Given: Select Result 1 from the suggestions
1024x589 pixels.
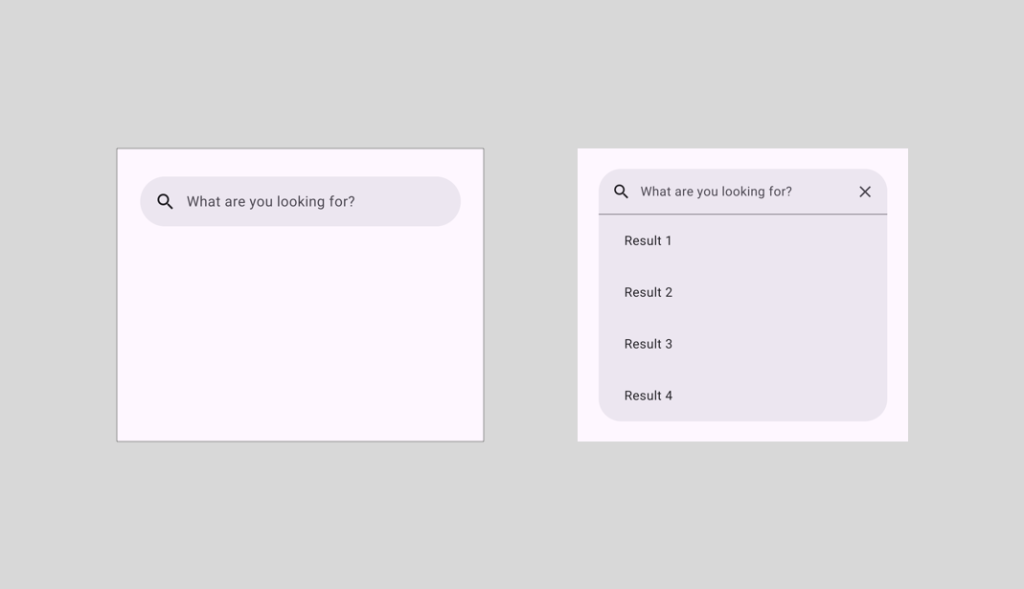Looking at the screenshot, I should [648, 241].
